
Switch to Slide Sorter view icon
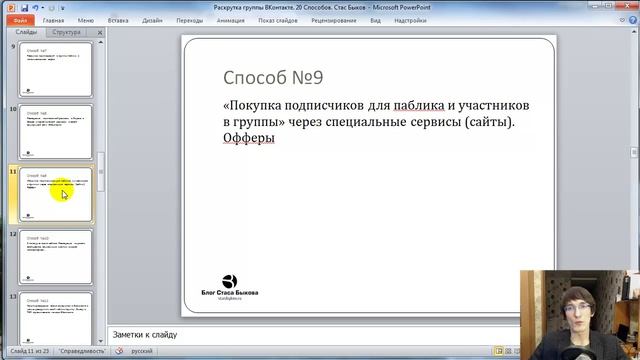point(509,351)
